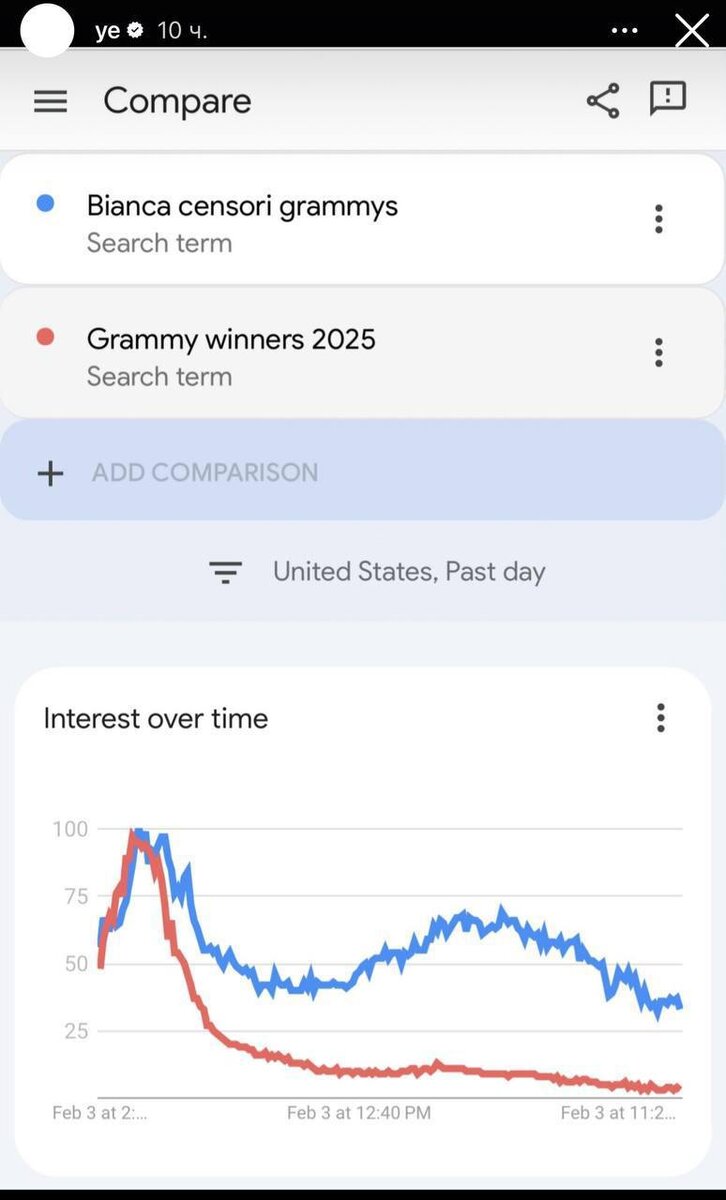
Task: Click the plus icon to add comparison
Action: tap(50, 473)
